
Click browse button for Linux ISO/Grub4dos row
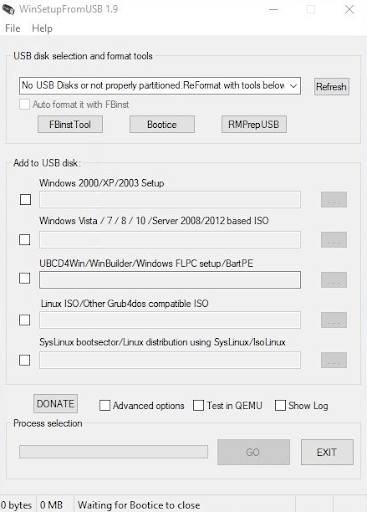click(x=334, y=320)
